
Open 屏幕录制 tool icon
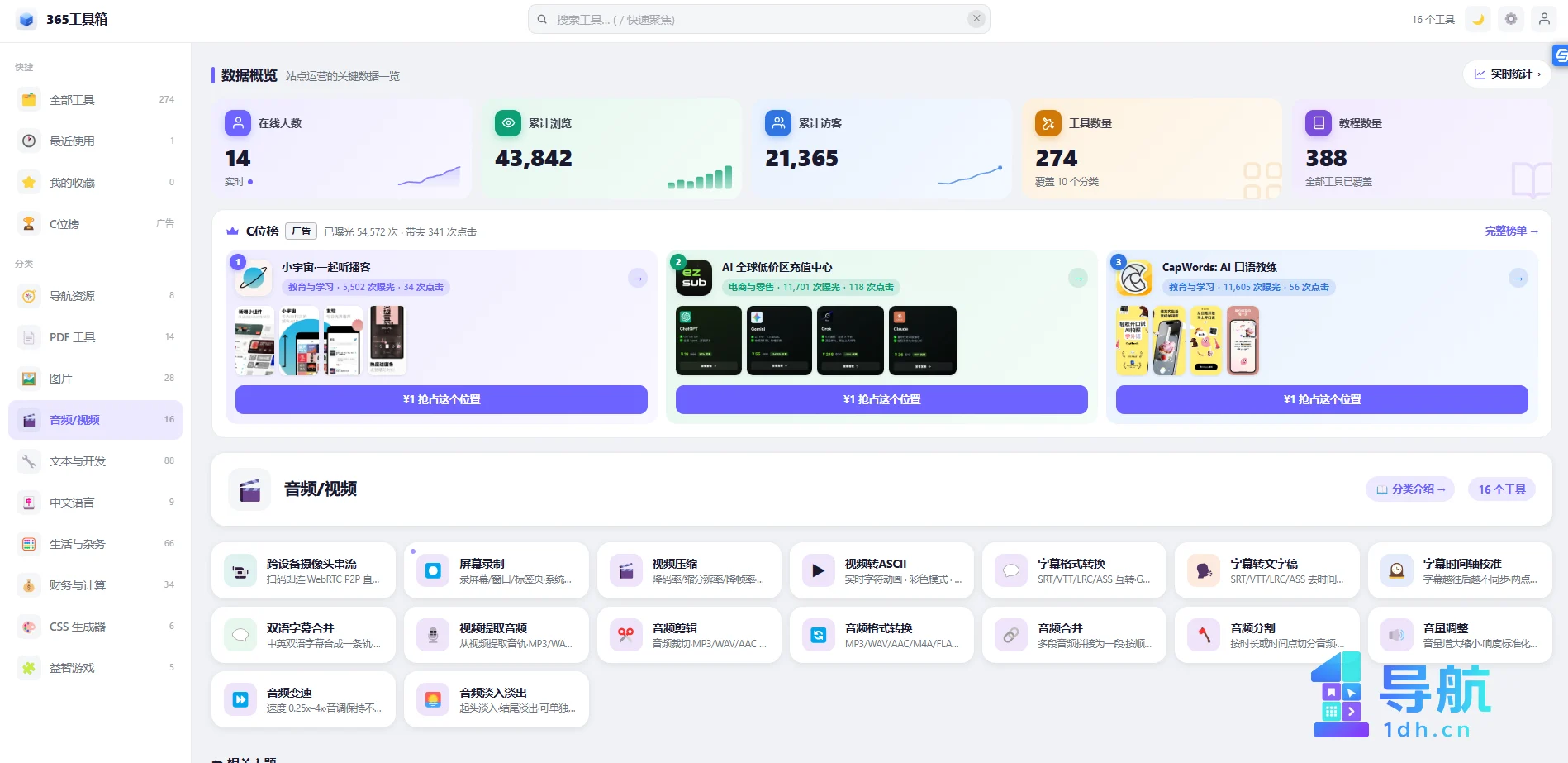click(433, 570)
